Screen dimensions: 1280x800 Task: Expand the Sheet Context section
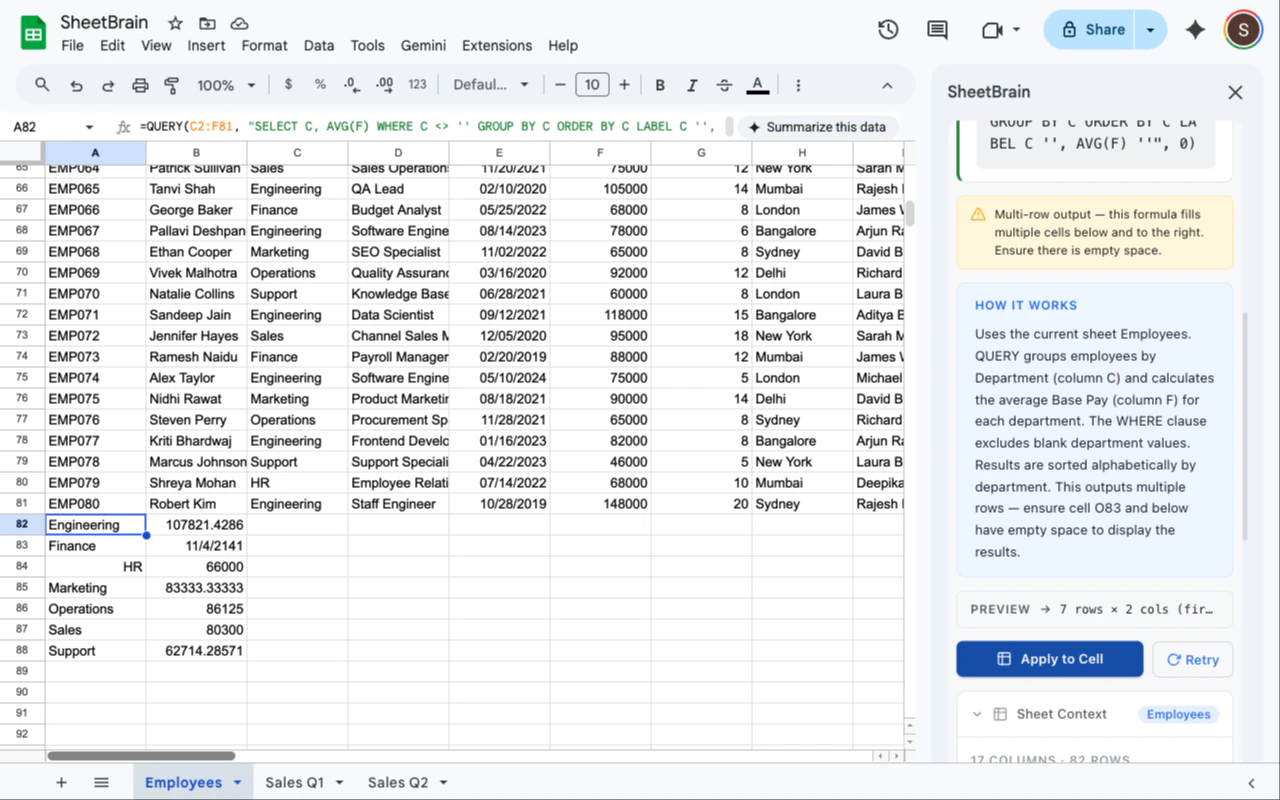coord(977,714)
